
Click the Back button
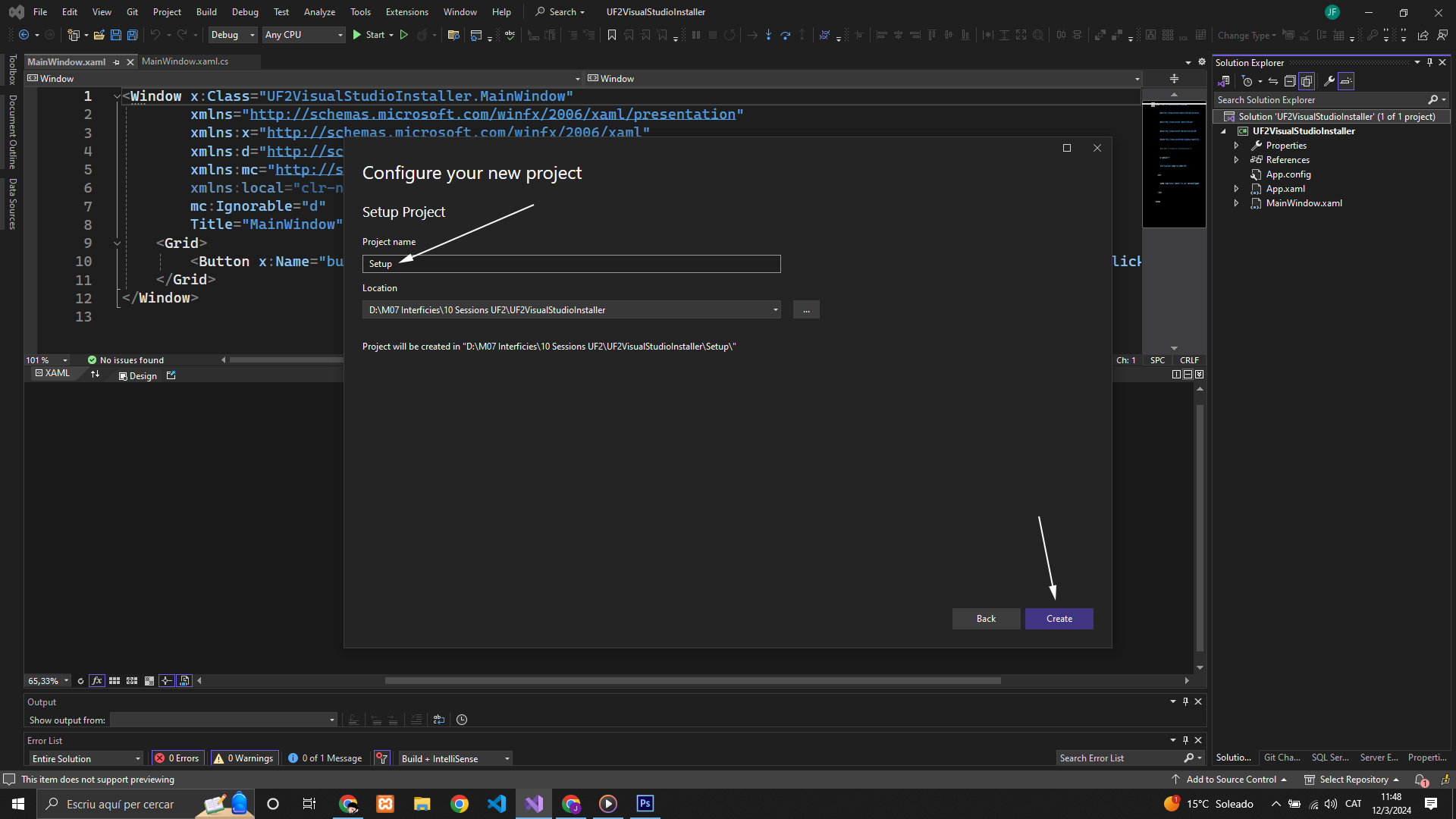986,619
